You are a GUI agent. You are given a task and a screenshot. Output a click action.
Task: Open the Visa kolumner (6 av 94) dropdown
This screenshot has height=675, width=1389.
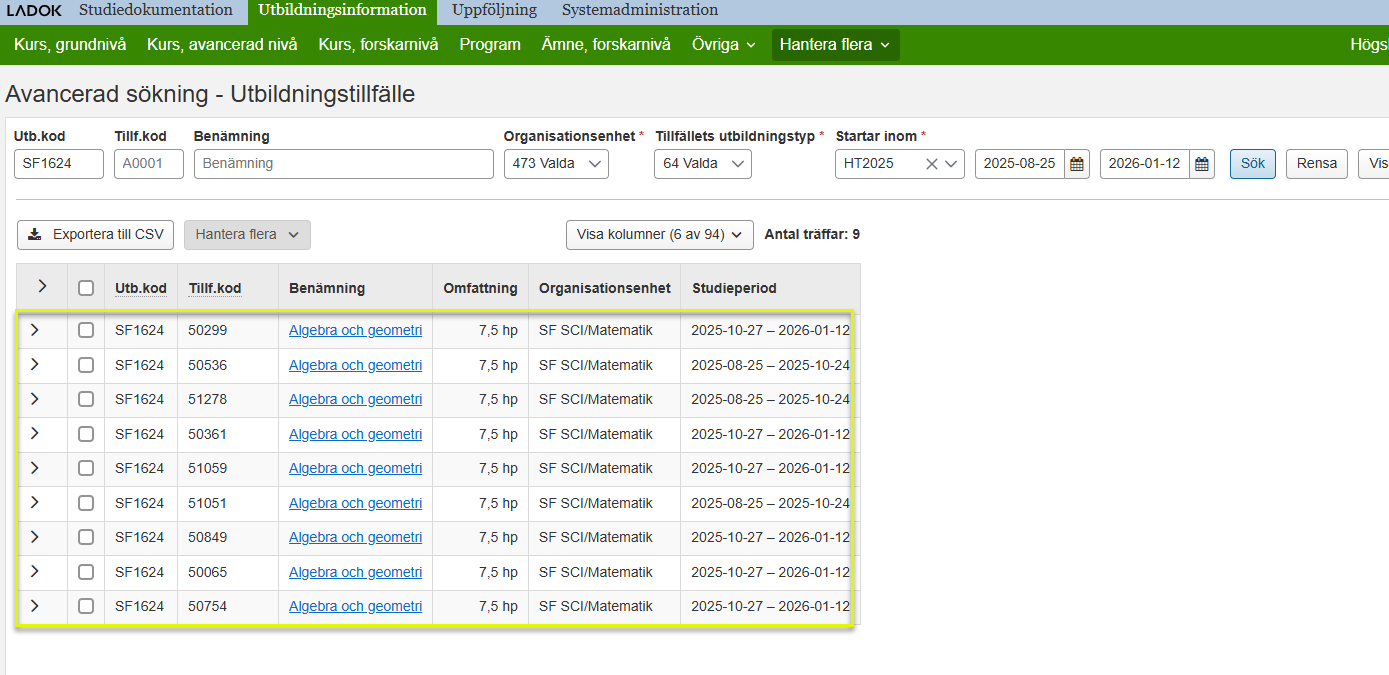point(659,235)
